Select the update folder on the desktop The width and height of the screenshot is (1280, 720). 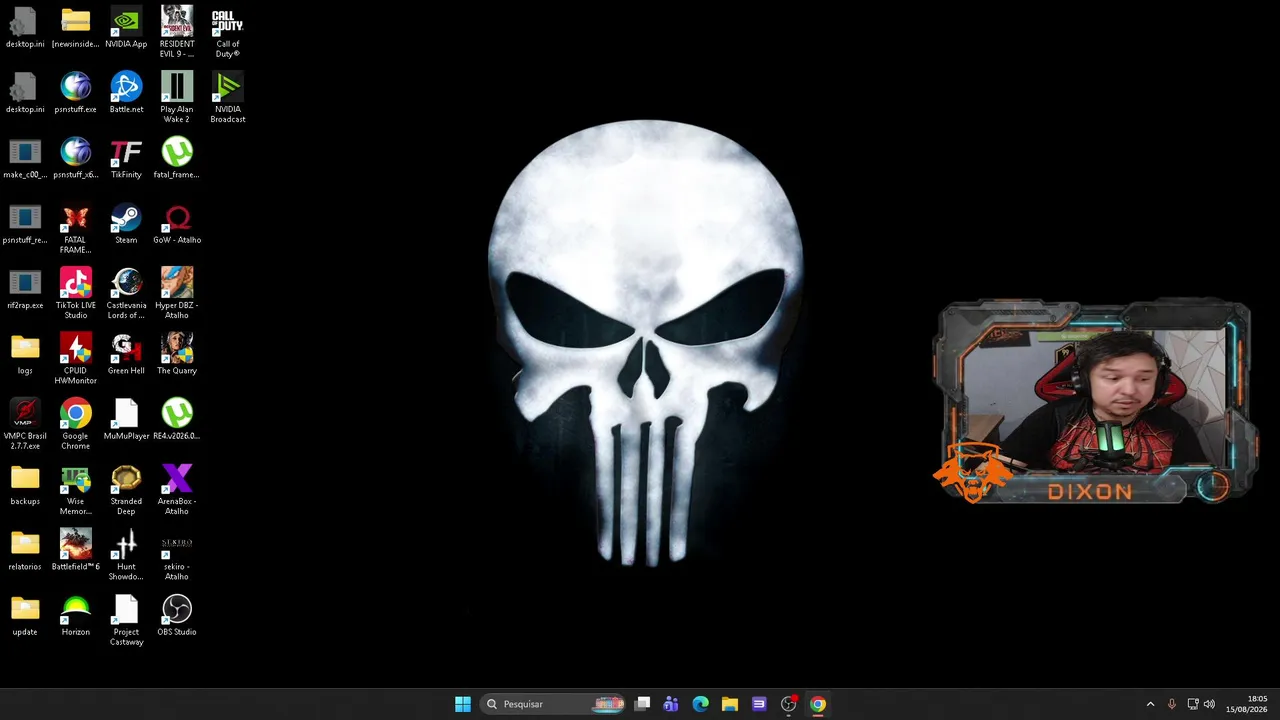(x=25, y=616)
